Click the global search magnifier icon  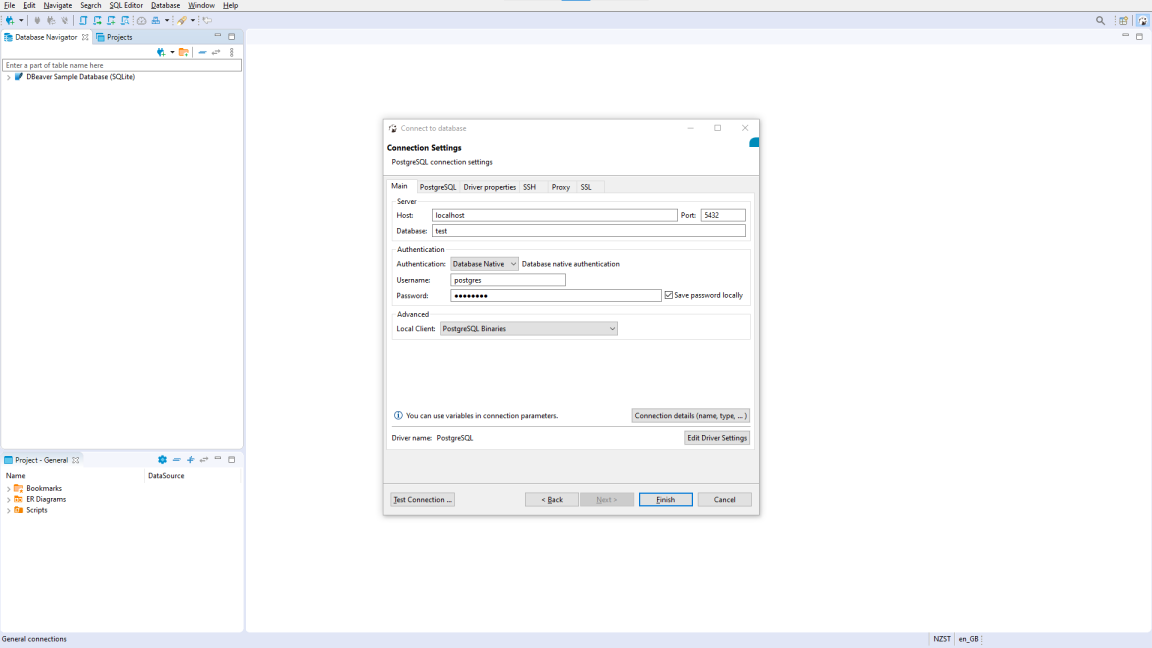click(1100, 21)
